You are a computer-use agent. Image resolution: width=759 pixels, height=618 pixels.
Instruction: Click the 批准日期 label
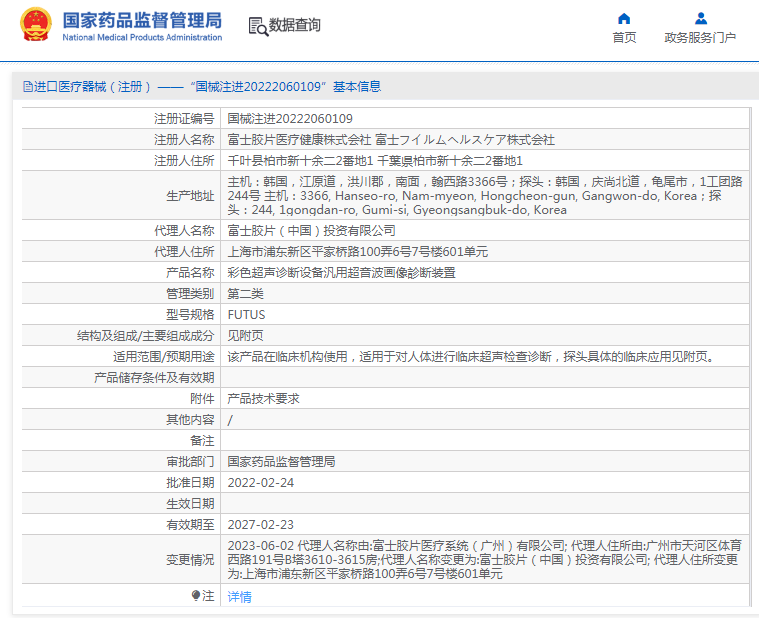(190, 483)
